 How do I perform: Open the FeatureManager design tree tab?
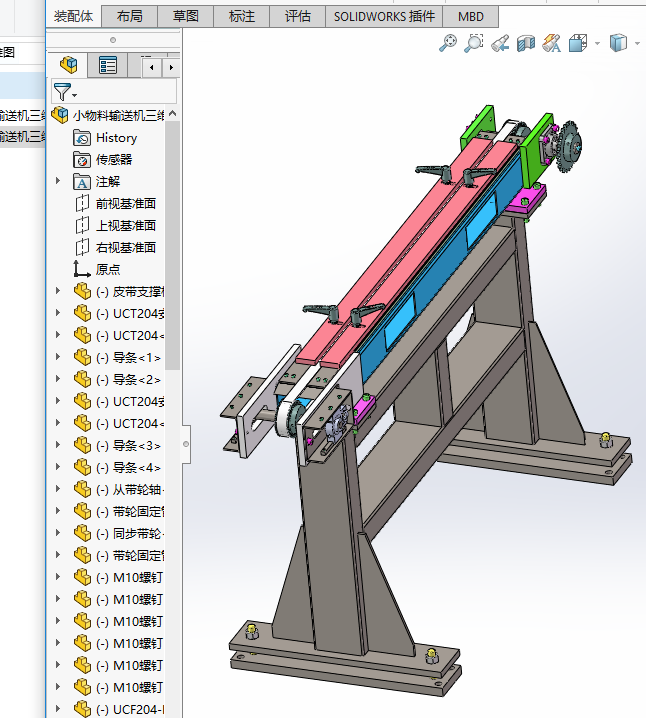tap(68, 65)
